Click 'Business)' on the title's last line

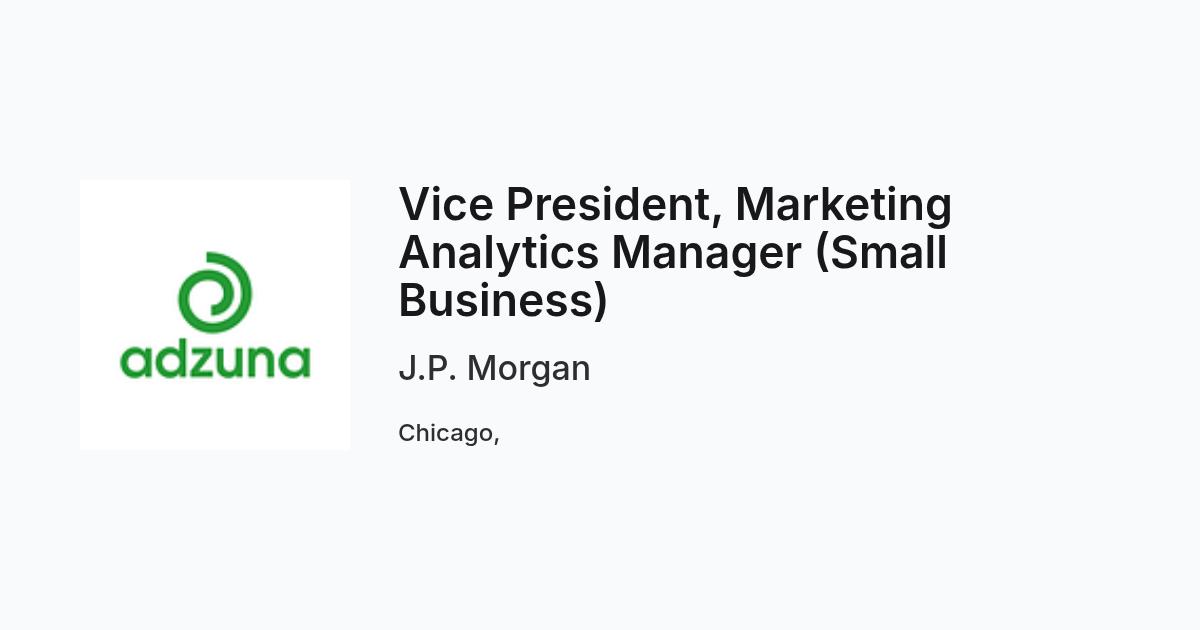503,300
